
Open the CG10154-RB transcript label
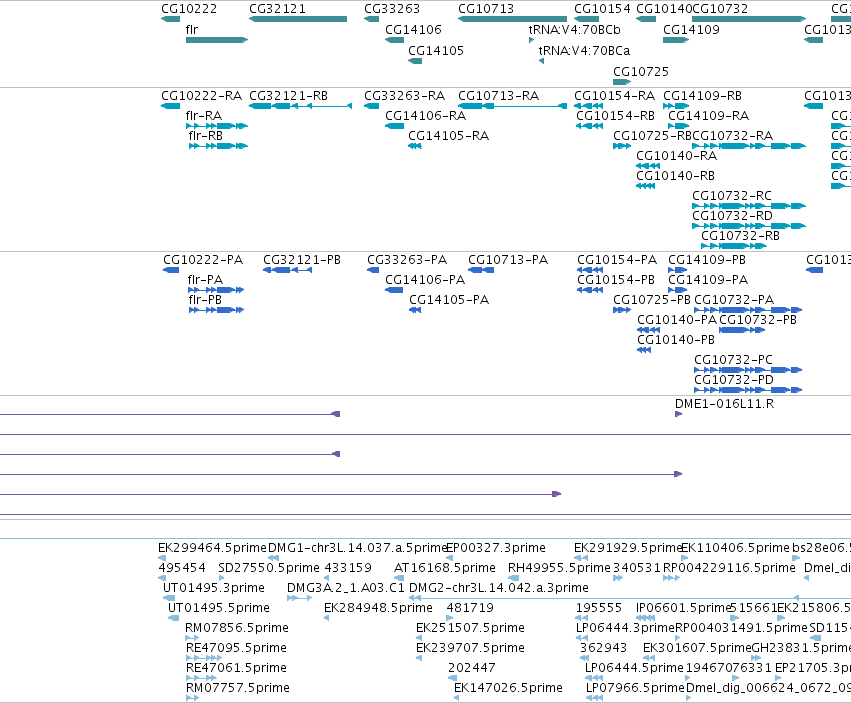pos(615,116)
